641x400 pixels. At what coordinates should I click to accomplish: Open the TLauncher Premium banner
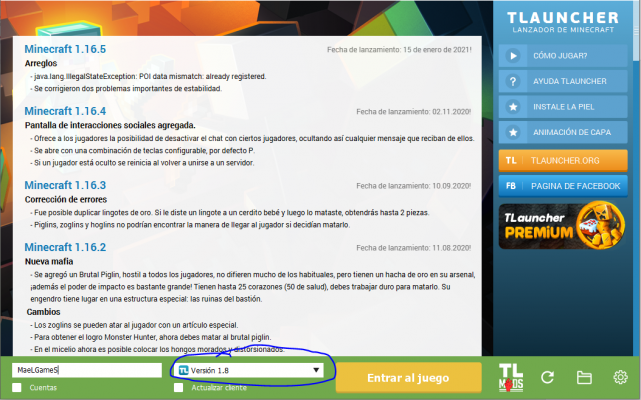[565, 224]
